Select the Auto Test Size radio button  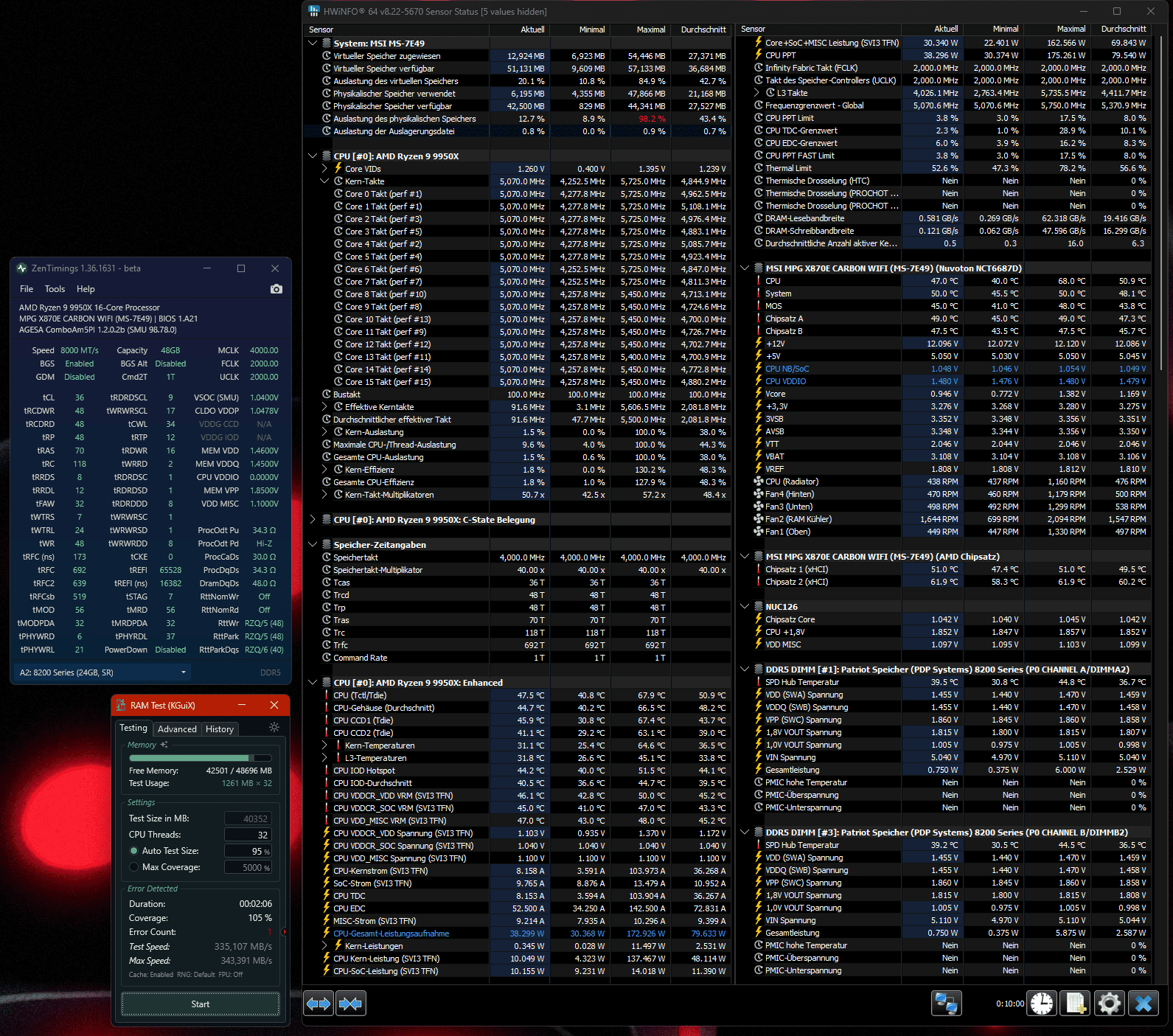pos(134,851)
